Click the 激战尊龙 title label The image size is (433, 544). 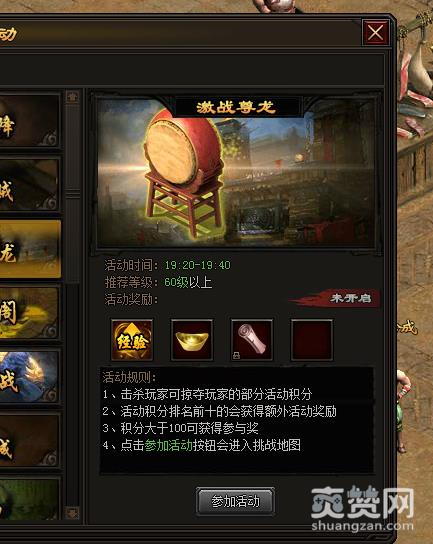[236, 107]
